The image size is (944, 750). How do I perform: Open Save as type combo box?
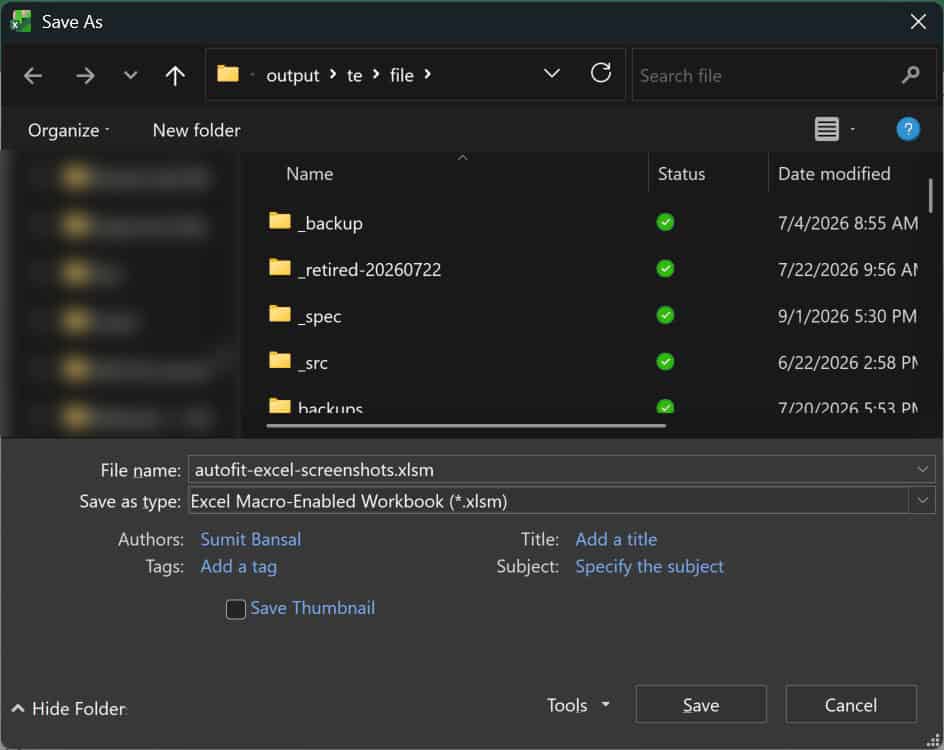pyautogui.click(x=562, y=501)
